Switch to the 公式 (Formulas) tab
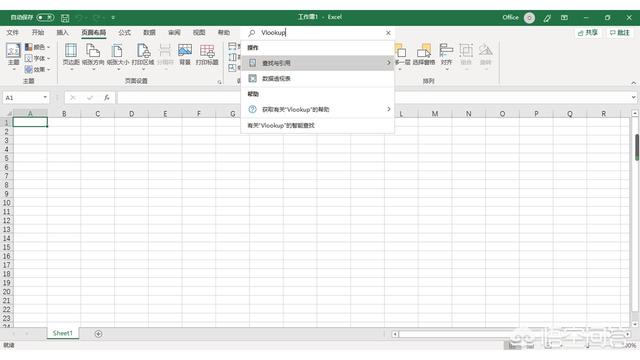Image resolution: width=640 pixels, height=360 pixels. pyautogui.click(x=124, y=32)
